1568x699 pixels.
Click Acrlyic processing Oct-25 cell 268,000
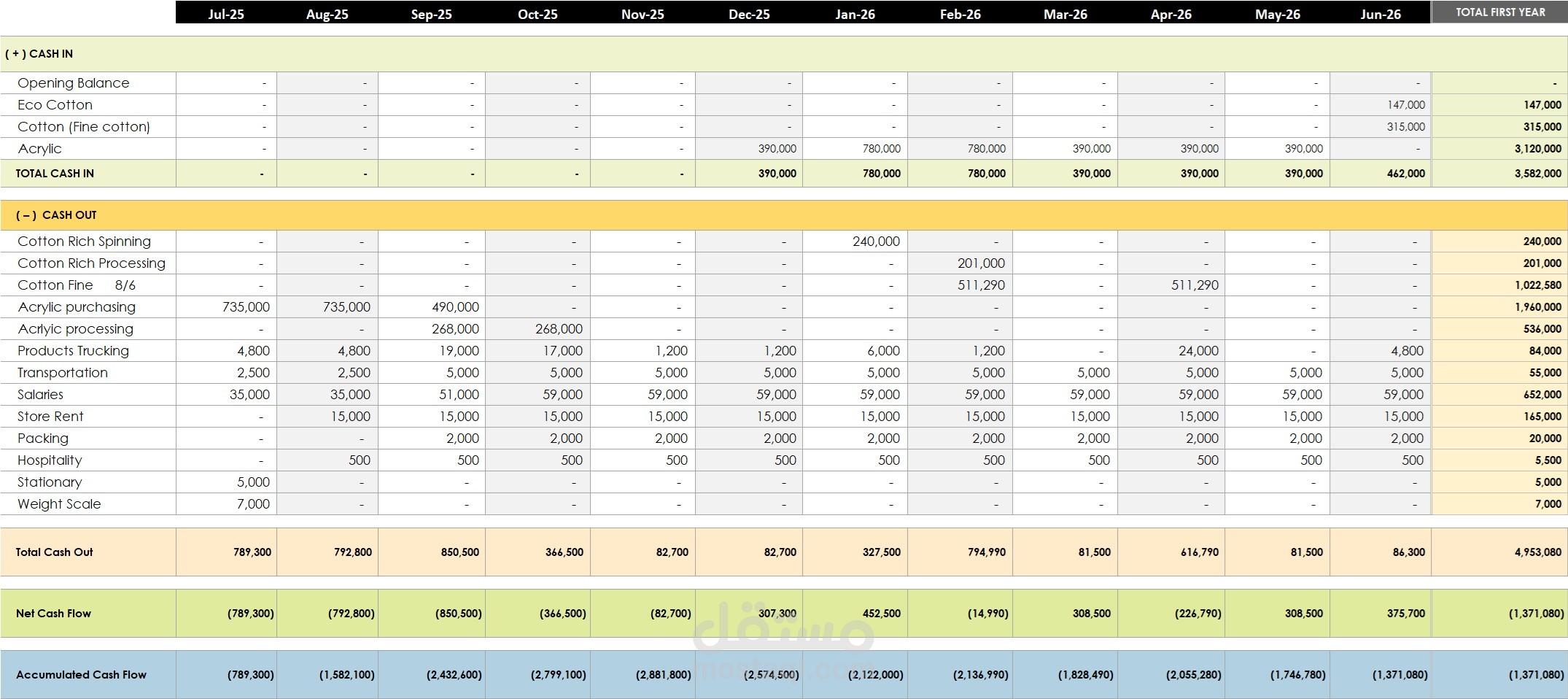click(559, 329)
